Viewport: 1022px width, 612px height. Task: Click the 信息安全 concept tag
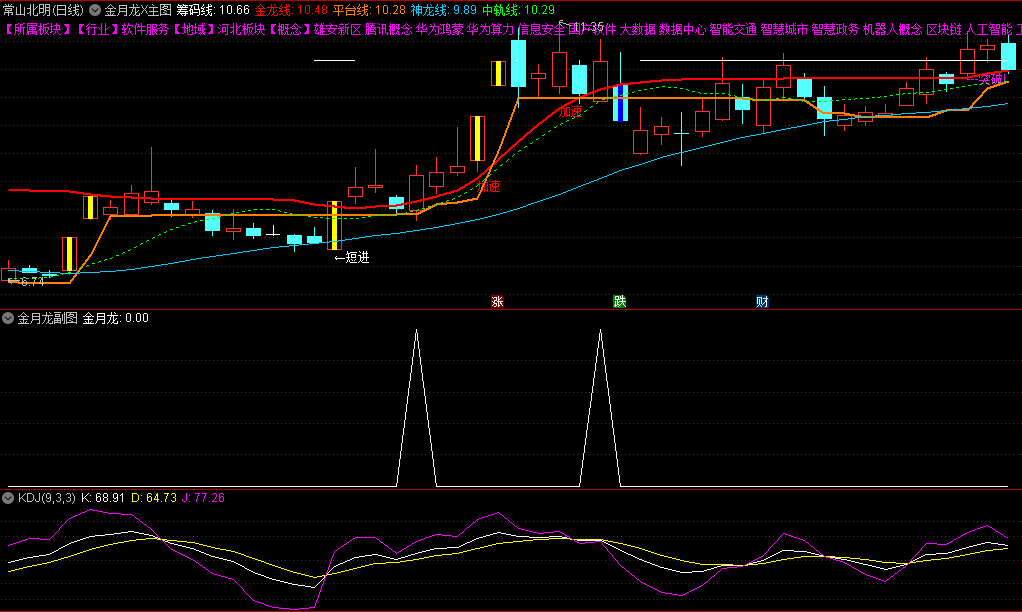[x=542, y=29]
